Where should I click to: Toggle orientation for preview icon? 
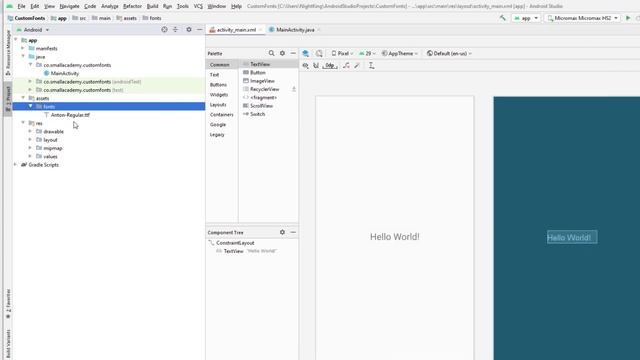click(x=319, y=53)
